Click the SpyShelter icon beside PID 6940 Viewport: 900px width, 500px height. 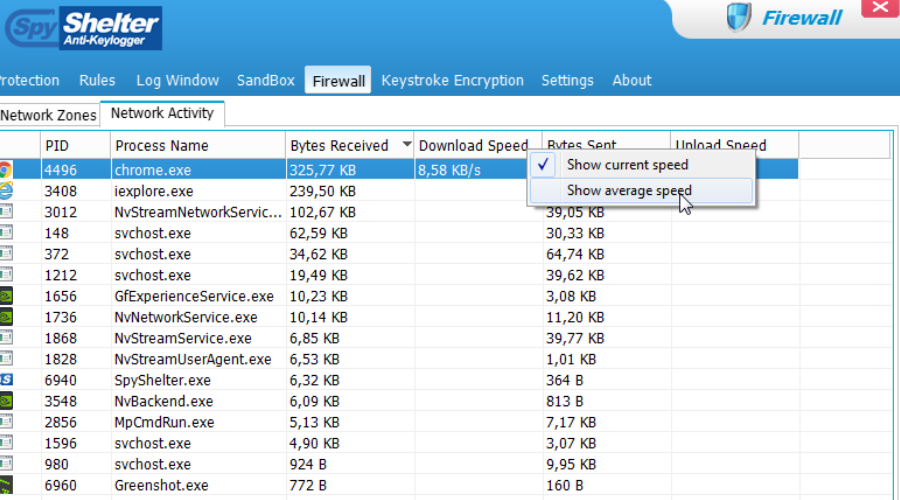click(x=6, y=380)
